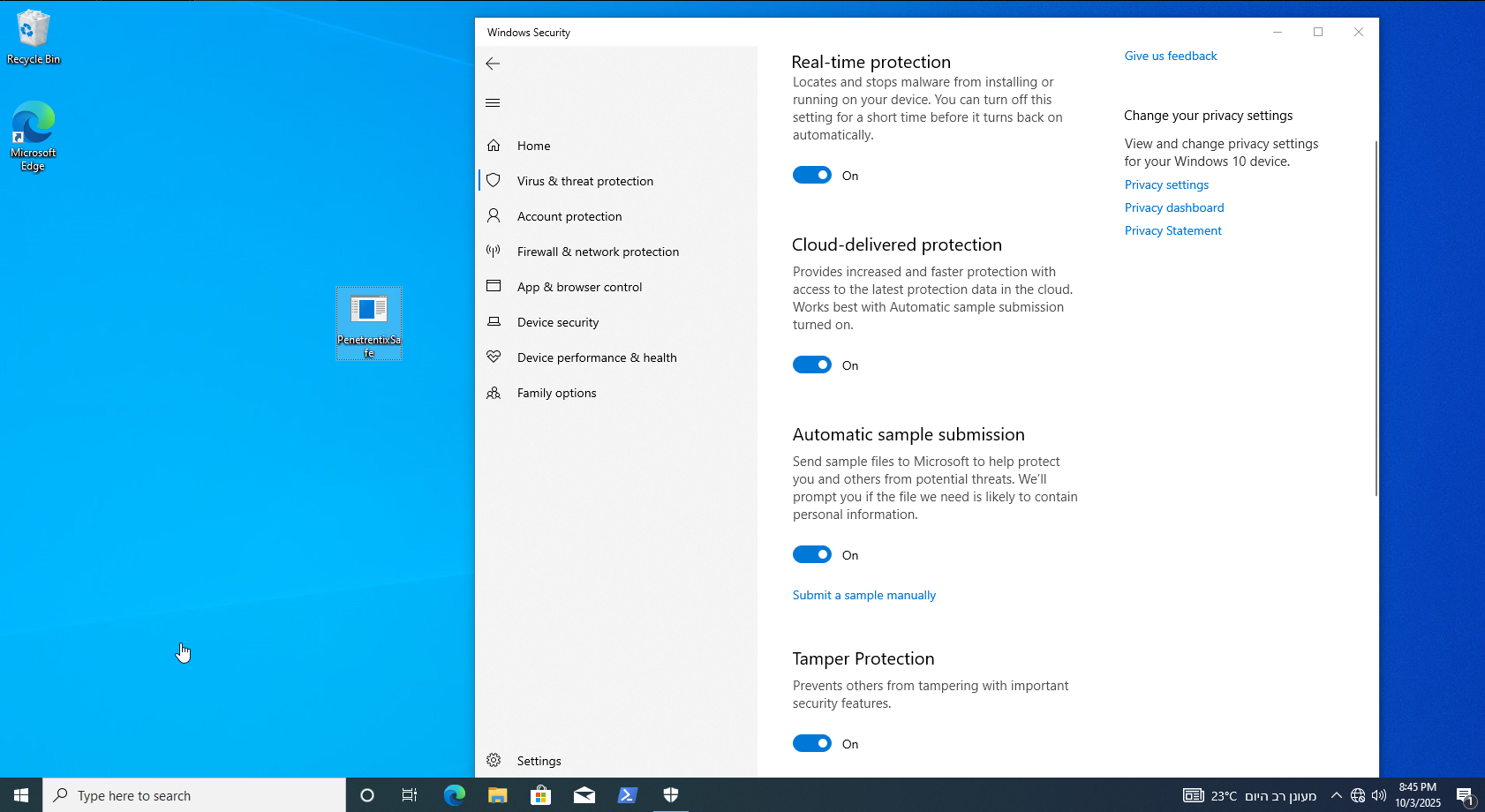Select the Family options icon
This screenshot has width=1485, height=812.
[494, 393]
